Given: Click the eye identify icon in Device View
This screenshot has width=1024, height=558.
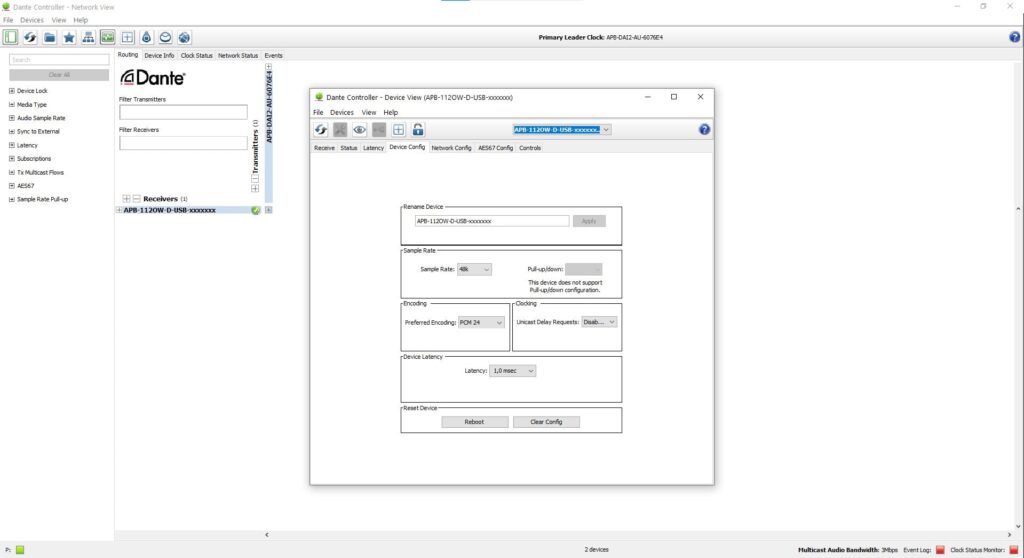Looking at the screenshot, I should click(359, 129).
